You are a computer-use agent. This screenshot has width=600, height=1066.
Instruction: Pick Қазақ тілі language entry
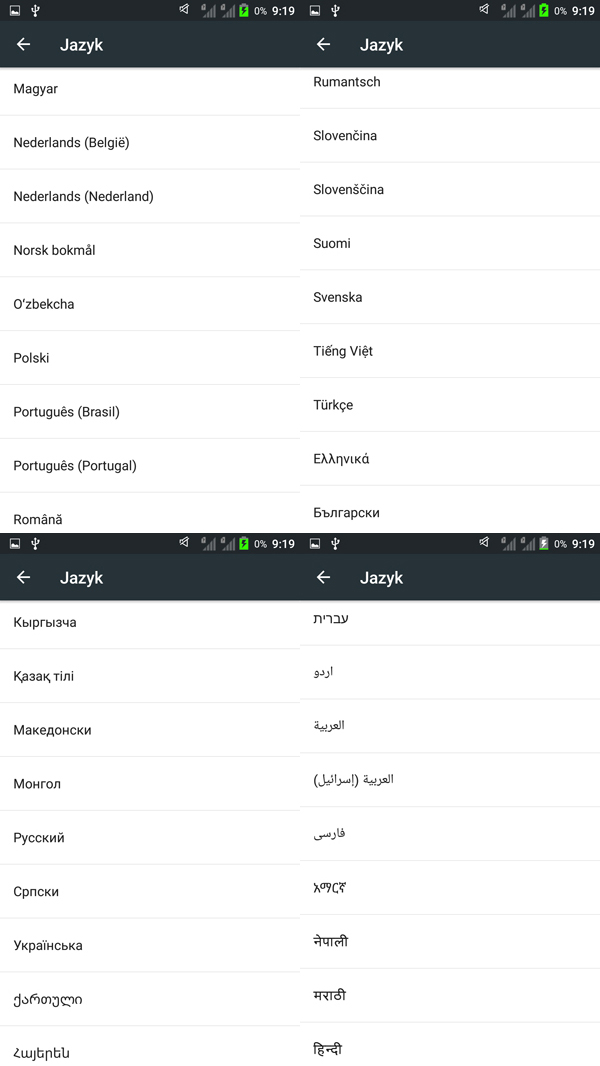click(149, 676)
